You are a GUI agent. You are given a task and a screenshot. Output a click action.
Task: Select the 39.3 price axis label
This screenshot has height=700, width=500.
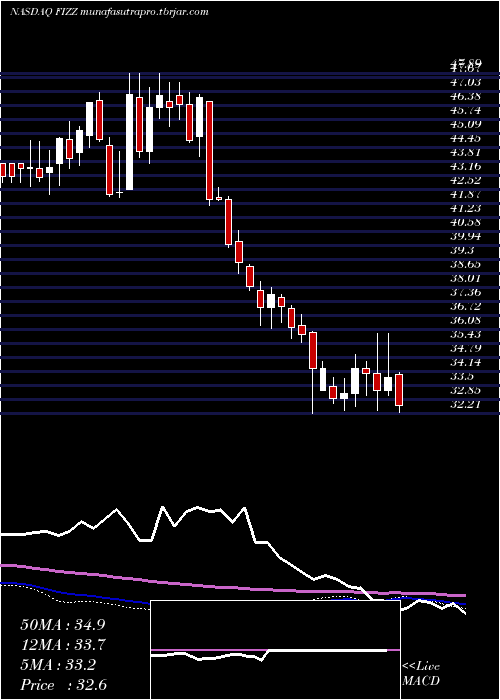tap(462, 250)
